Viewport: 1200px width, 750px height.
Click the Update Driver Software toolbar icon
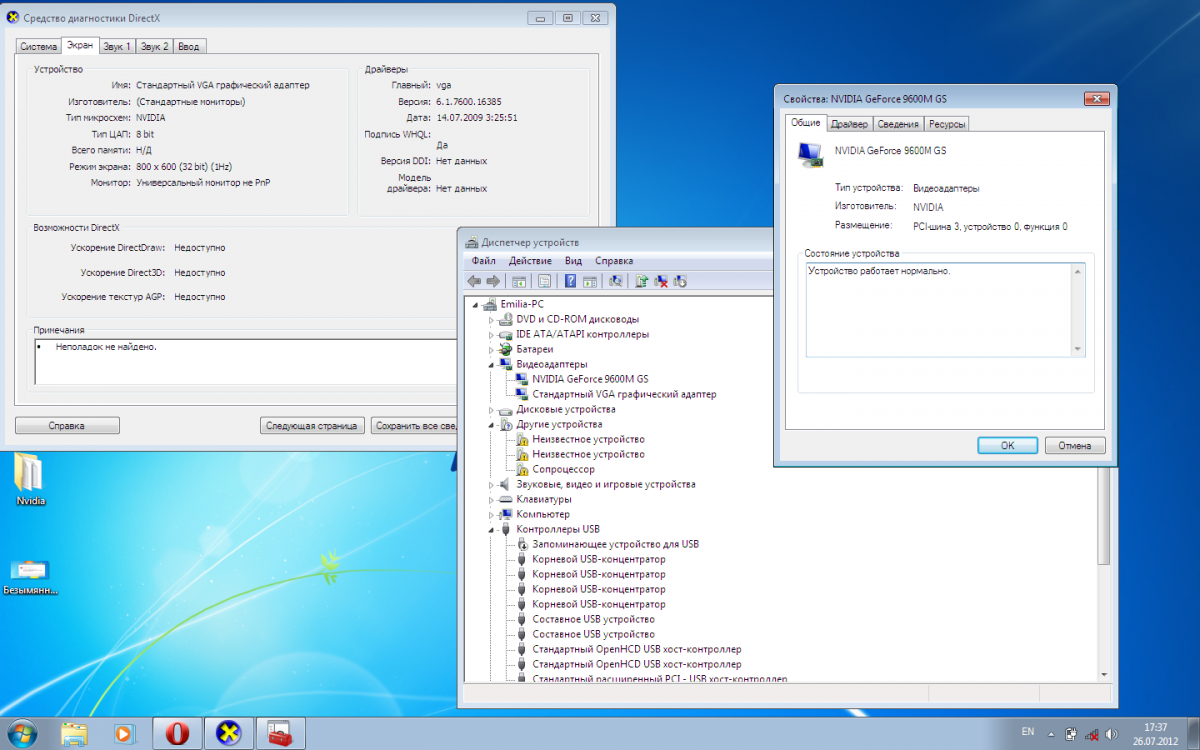click(x=642, y=281)
